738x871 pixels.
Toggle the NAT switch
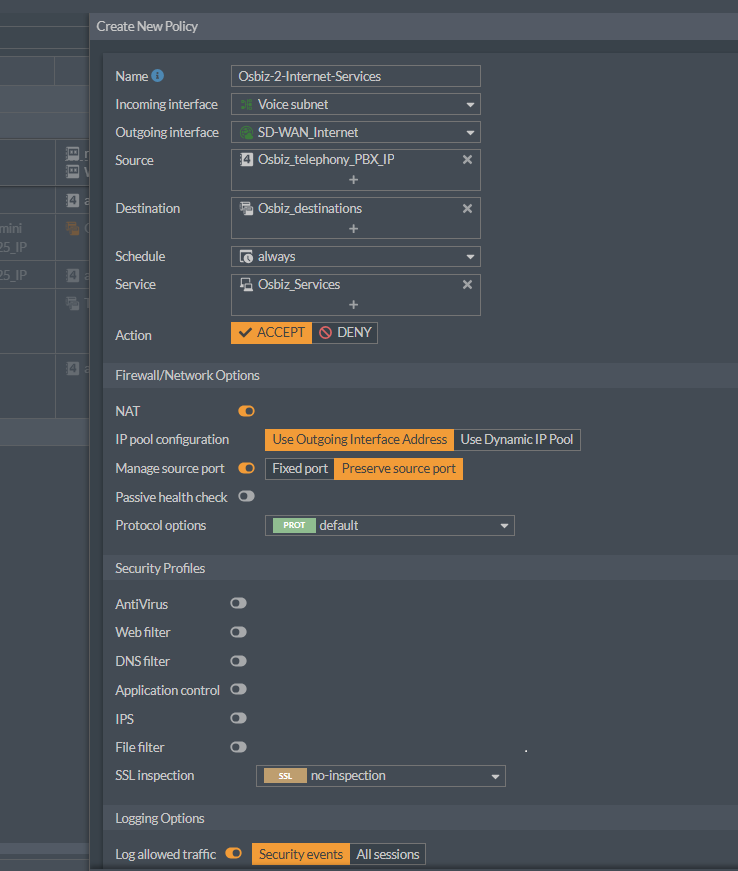[x=247, y=411]
